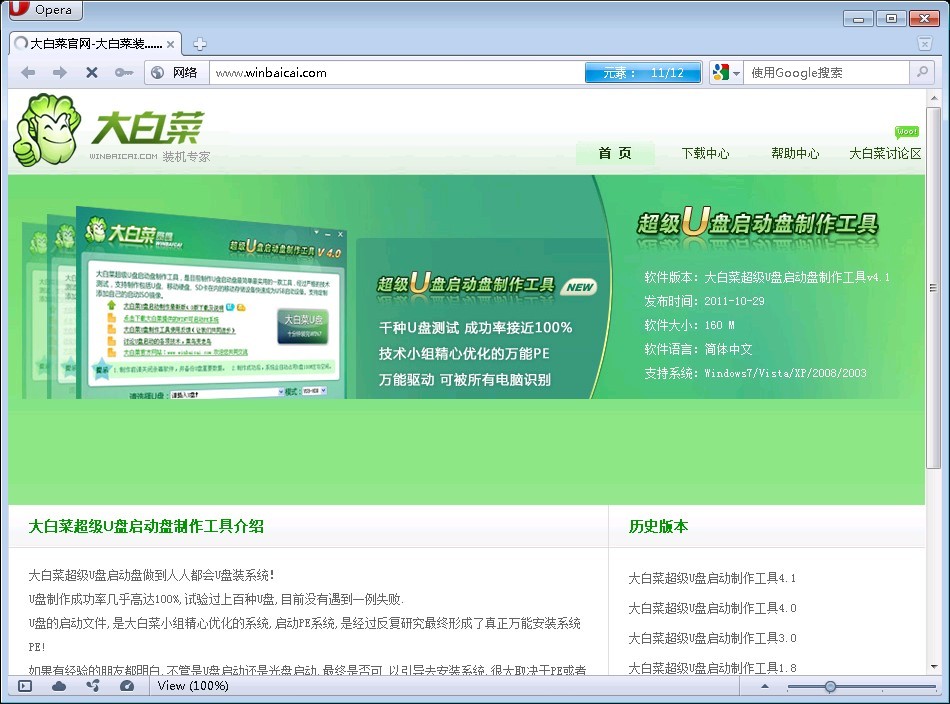
Task: Open the password wand key icon
Action: pyautogui.click(x=123, y=72)
